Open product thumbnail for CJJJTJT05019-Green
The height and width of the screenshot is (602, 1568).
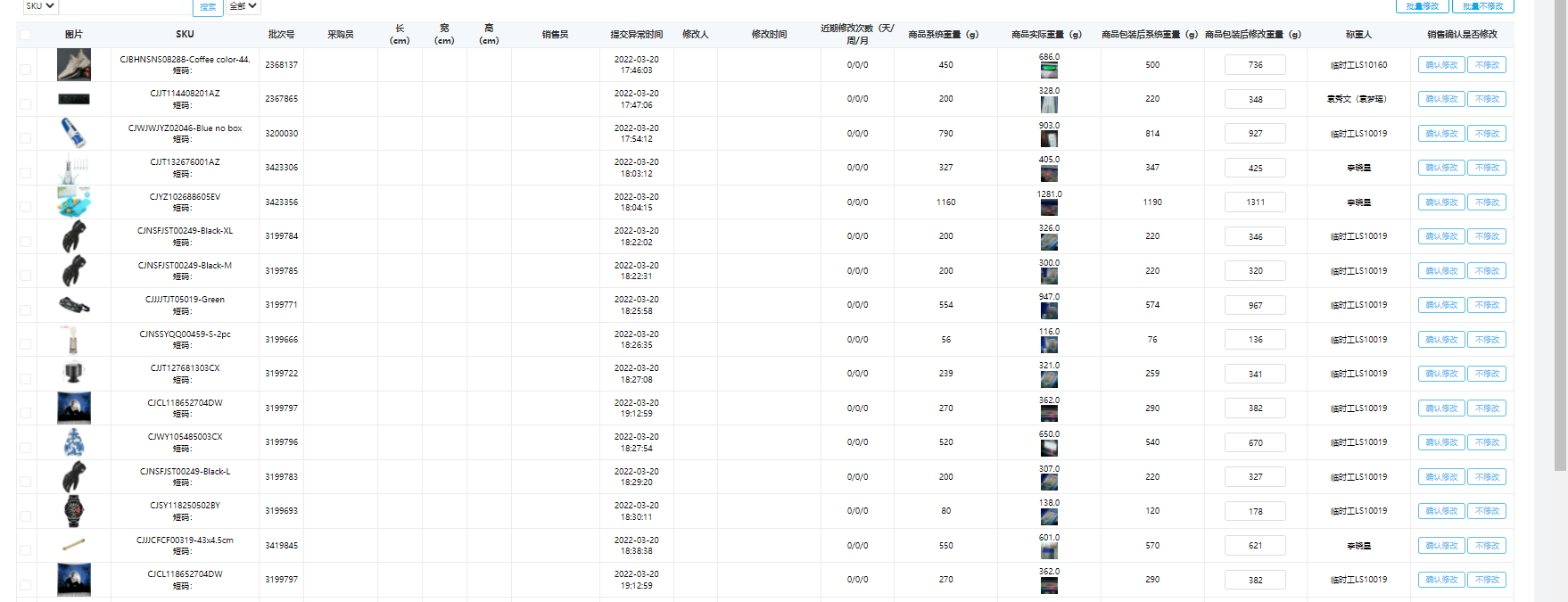(x=74, y=305)
